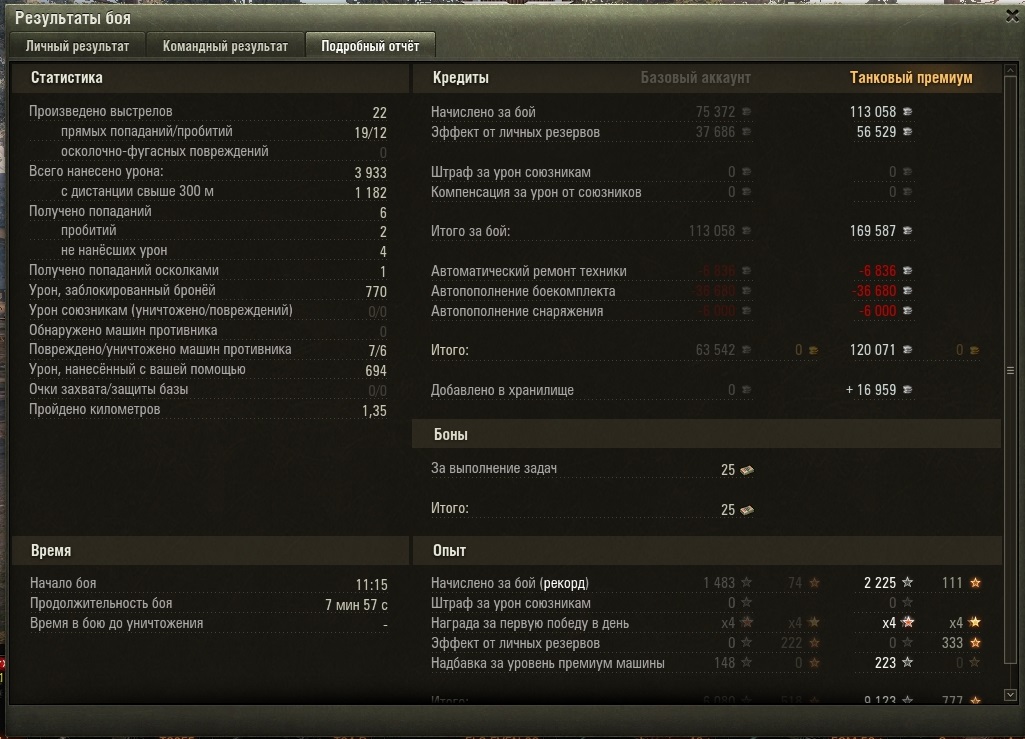Screen dimensions: 1025x739
Task: Click the gold icon beside Итого premium 0
Action: click(x=974, y=351)
